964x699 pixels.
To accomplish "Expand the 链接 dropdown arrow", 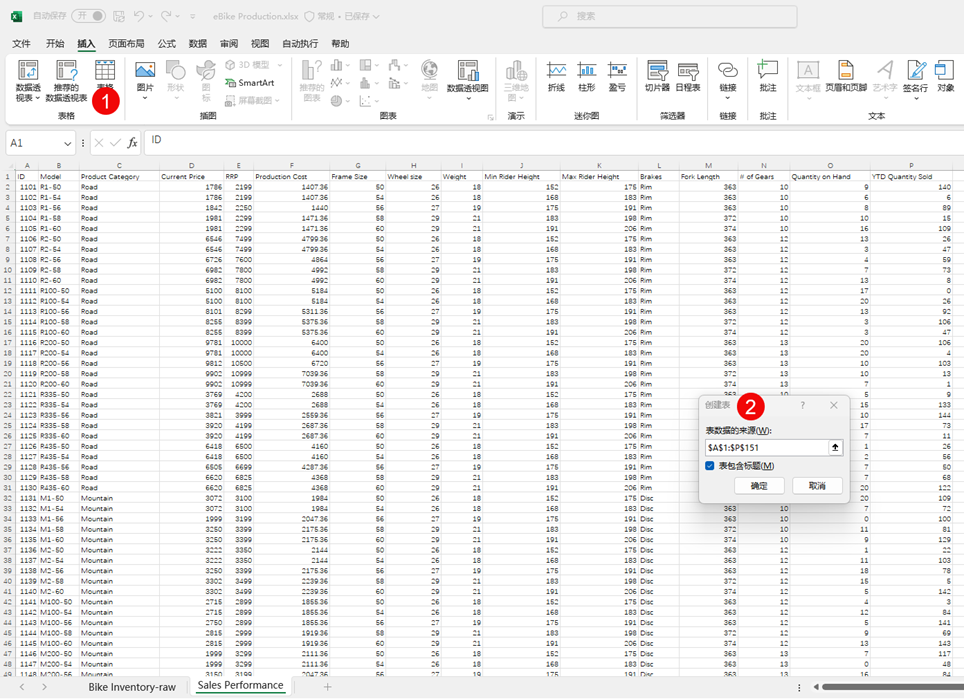I will tap(728, 98).
